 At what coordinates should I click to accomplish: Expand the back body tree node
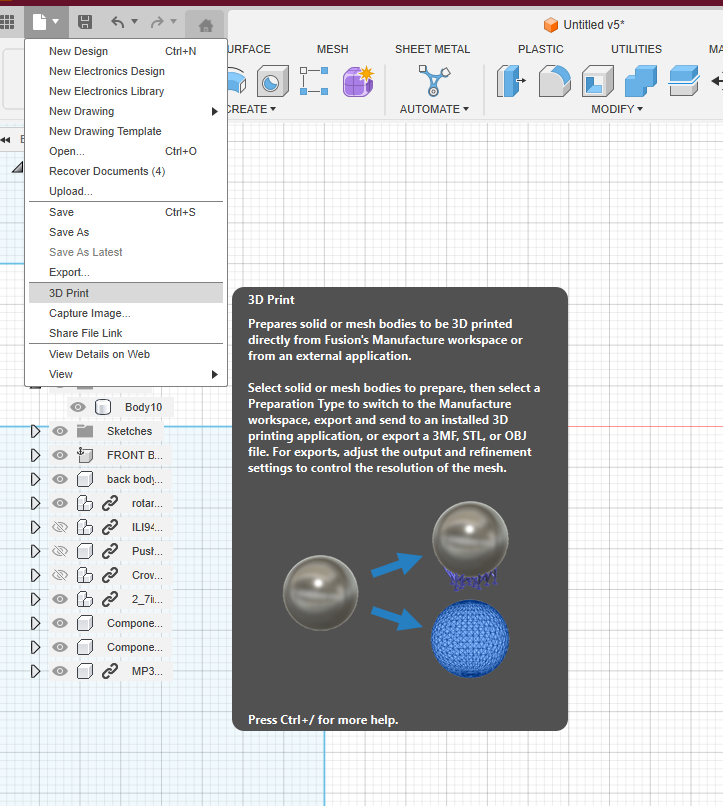35,479
